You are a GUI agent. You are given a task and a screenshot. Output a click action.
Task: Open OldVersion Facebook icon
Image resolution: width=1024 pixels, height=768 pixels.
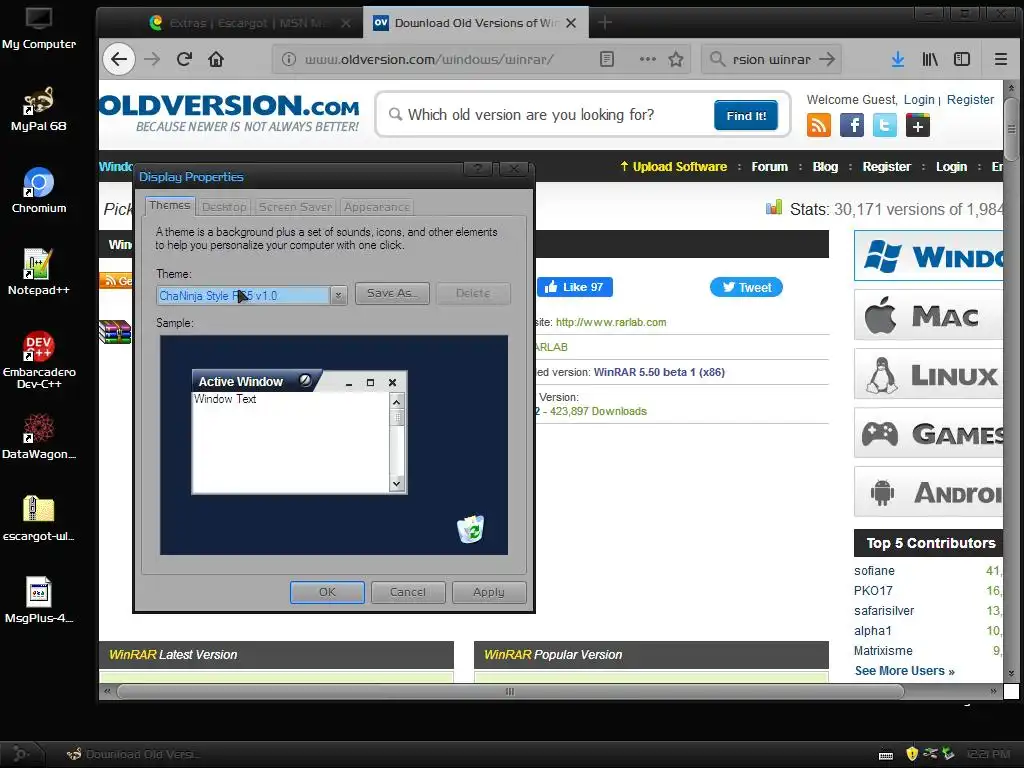pyautogui.click(x=852, y=125)
